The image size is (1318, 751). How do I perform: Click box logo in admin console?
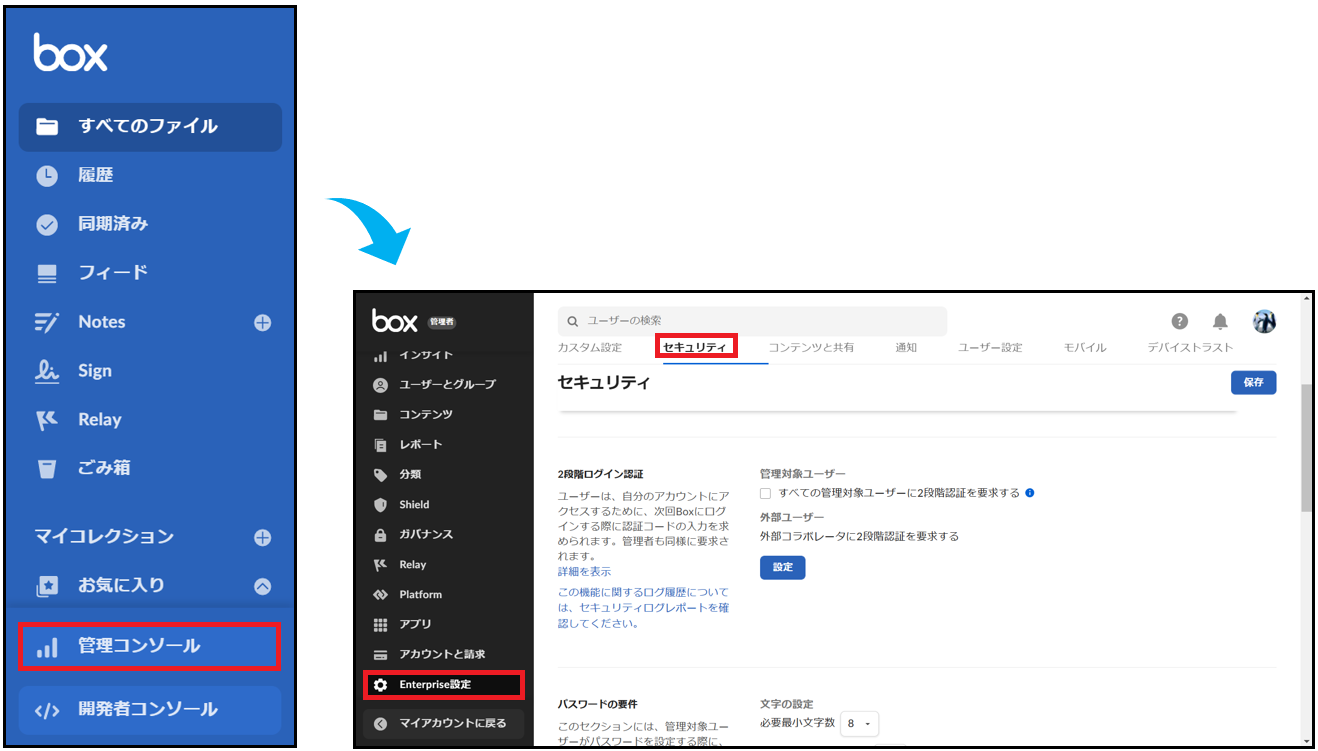click(x=394, y=320)
